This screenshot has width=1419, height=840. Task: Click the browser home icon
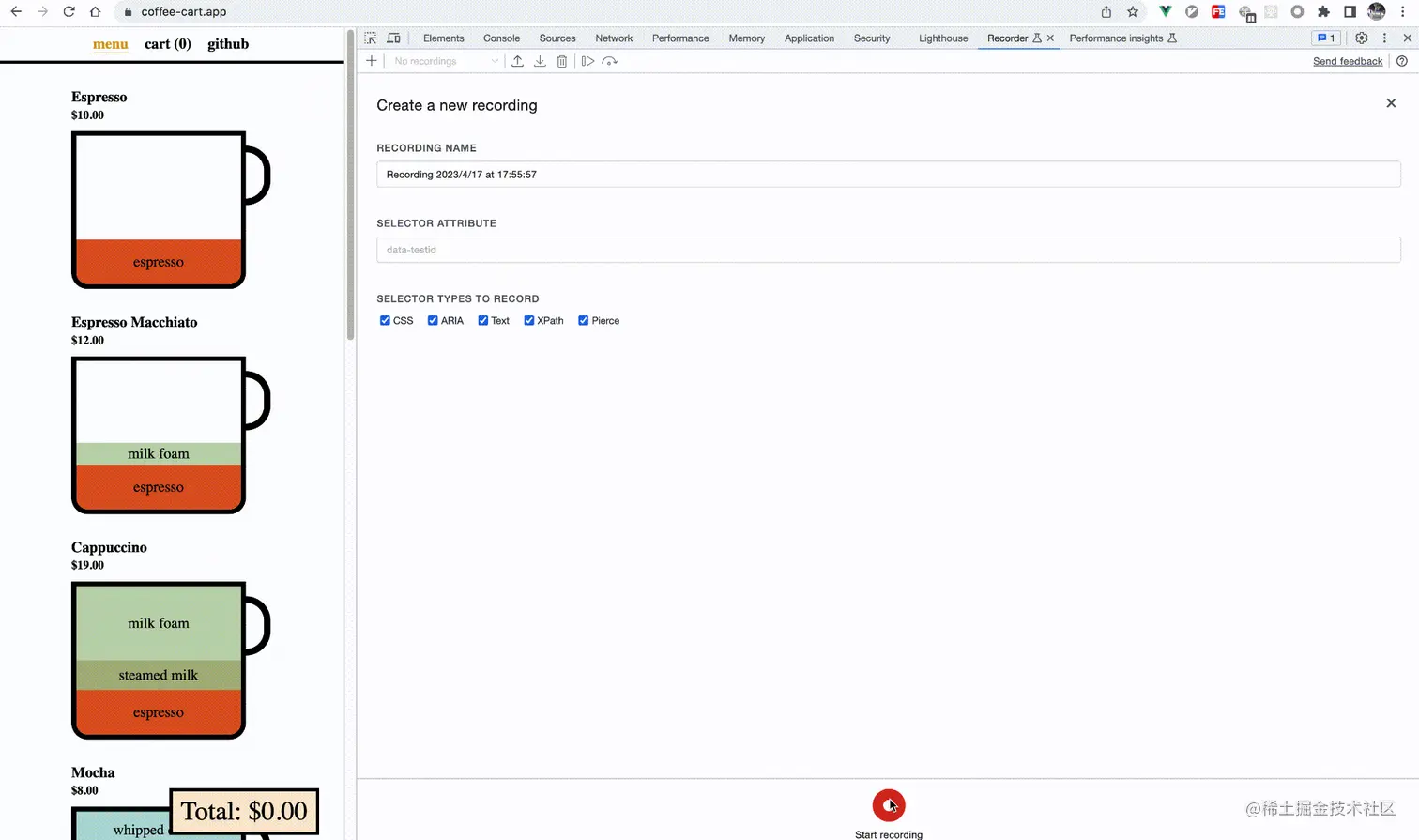[95, 12]
